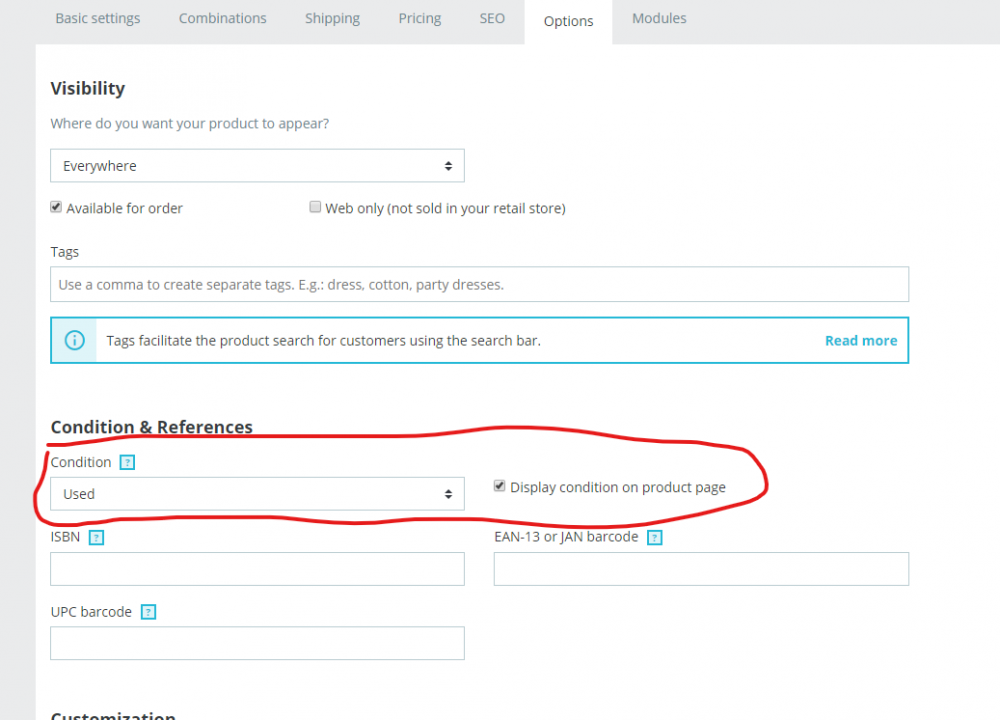Click the UPC barcode help icon
Image resolution: width=1000 pixels, height=720 pixels.
pos(148,612)
